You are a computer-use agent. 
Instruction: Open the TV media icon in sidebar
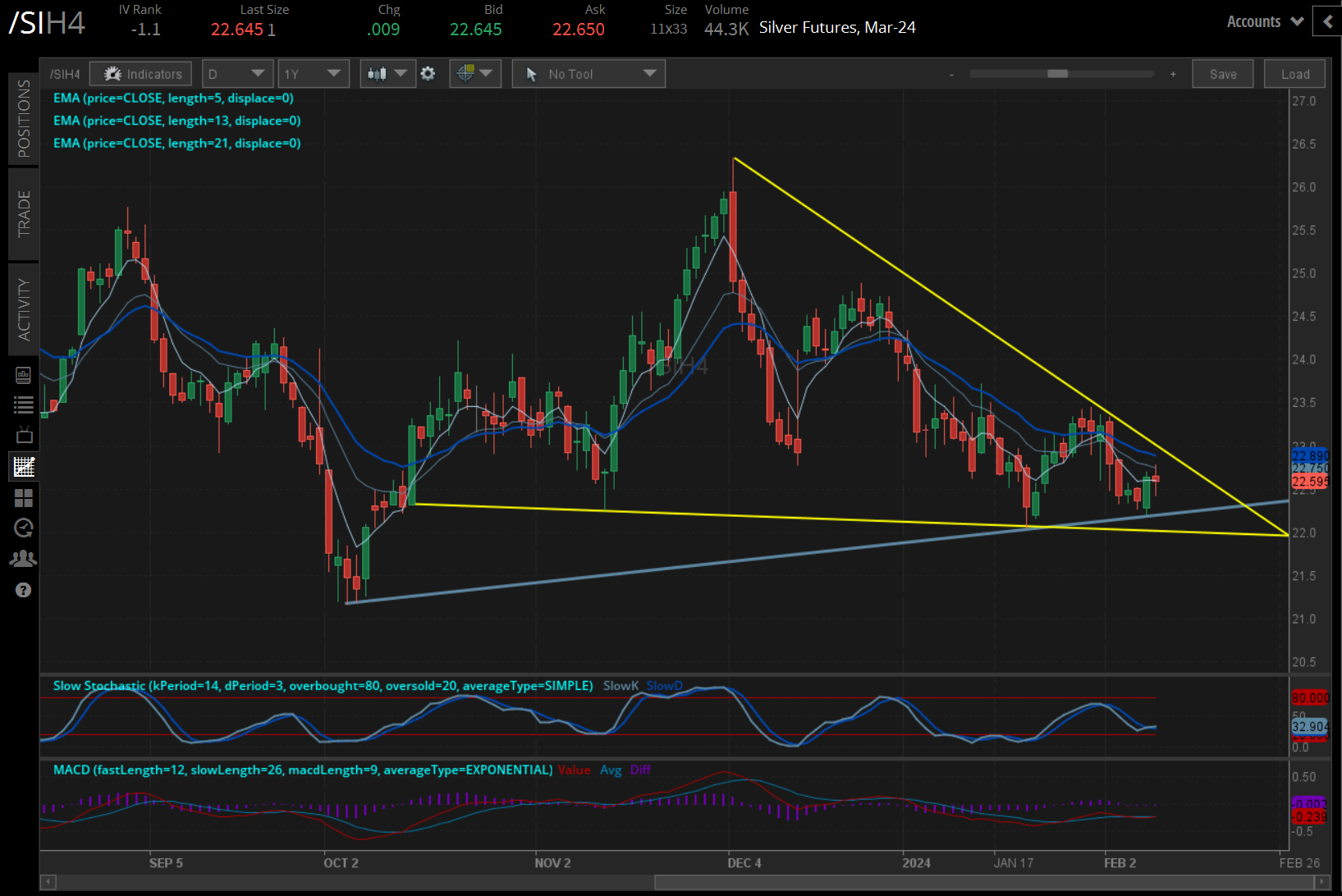point(24,435)
